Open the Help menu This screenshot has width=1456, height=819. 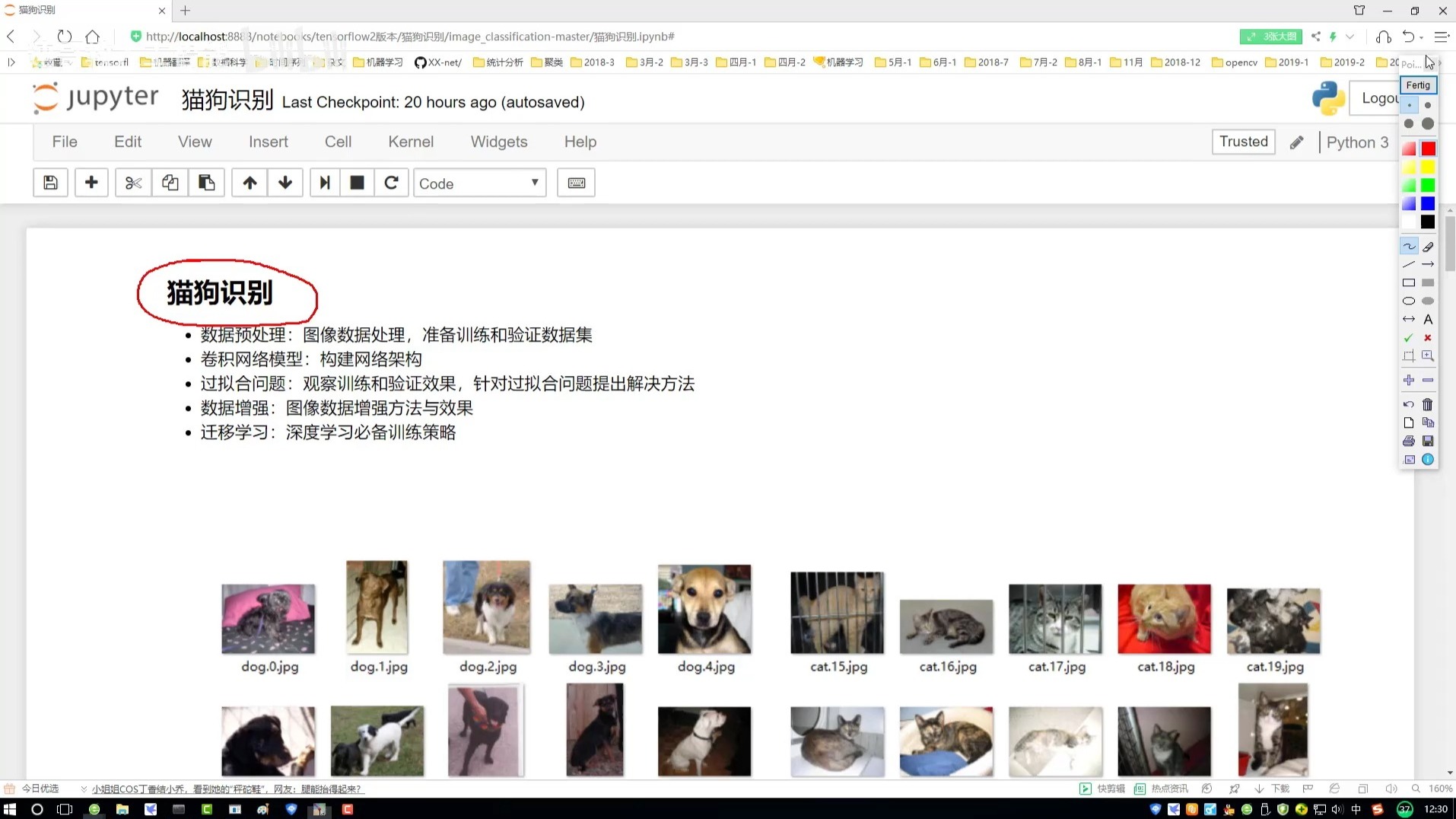pos(580,142)
